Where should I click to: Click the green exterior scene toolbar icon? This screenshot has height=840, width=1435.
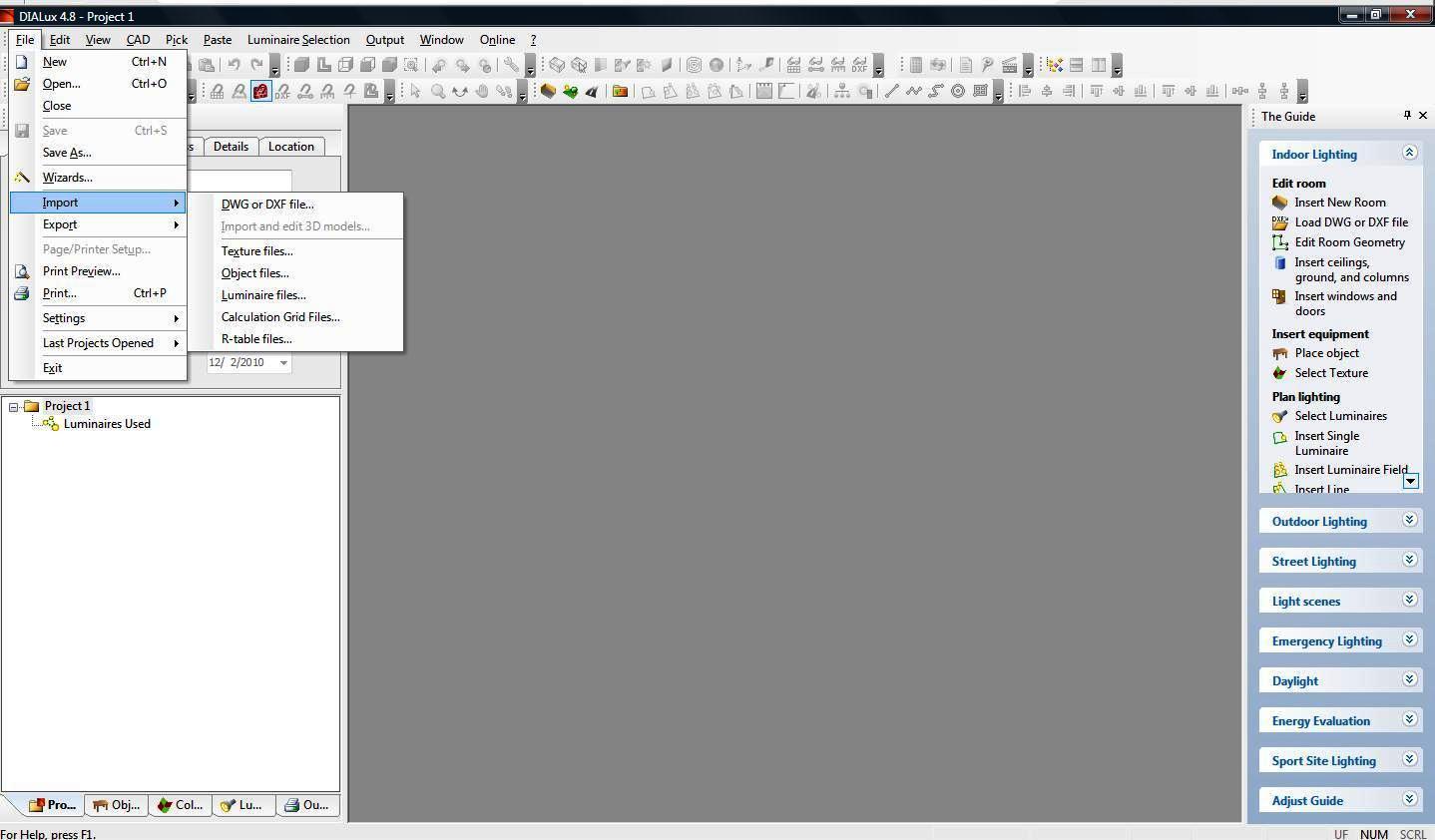[570, 91]
